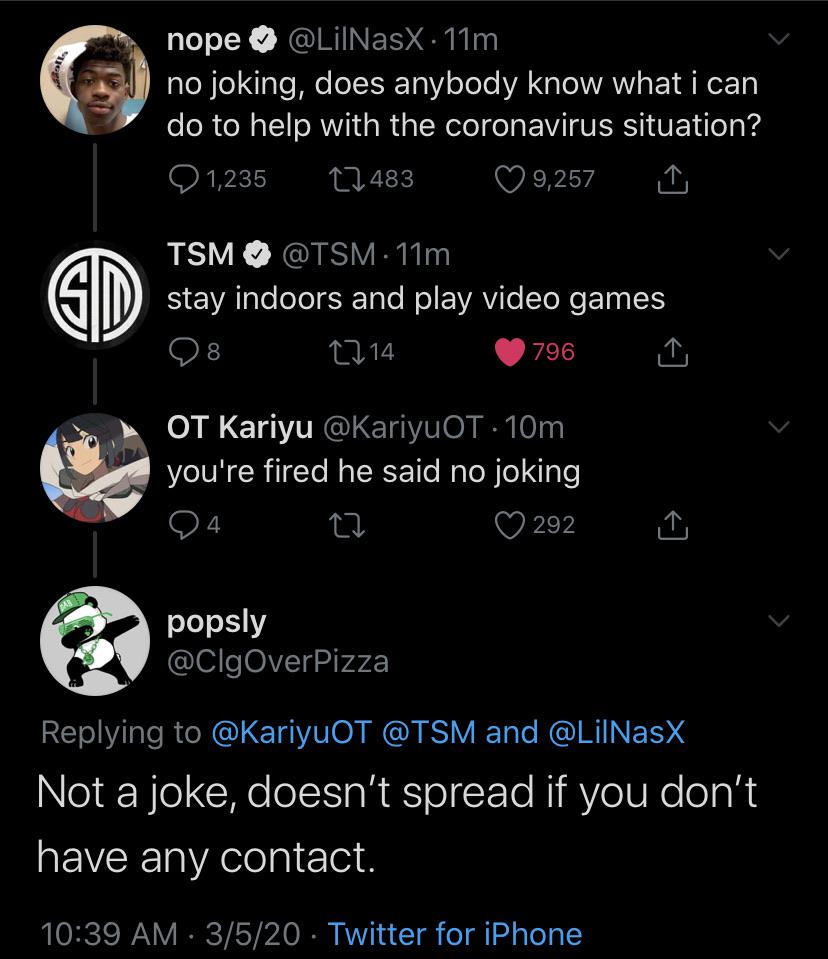Image resolution: width=828 pixels, height=959 pixels.
Task: Tap the Twitter for iPhone source link
Action: point(455,934)
